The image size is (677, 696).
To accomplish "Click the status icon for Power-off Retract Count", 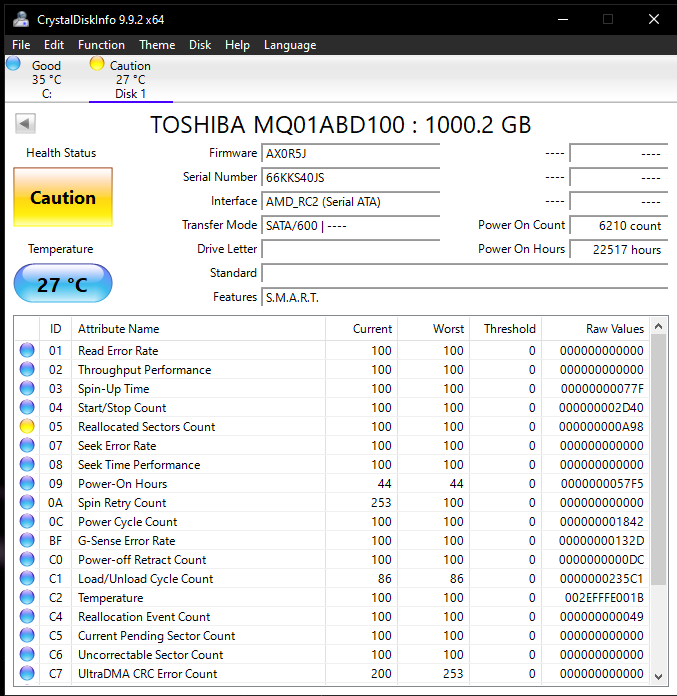I will pyautogui.click(x=27, y=559).
